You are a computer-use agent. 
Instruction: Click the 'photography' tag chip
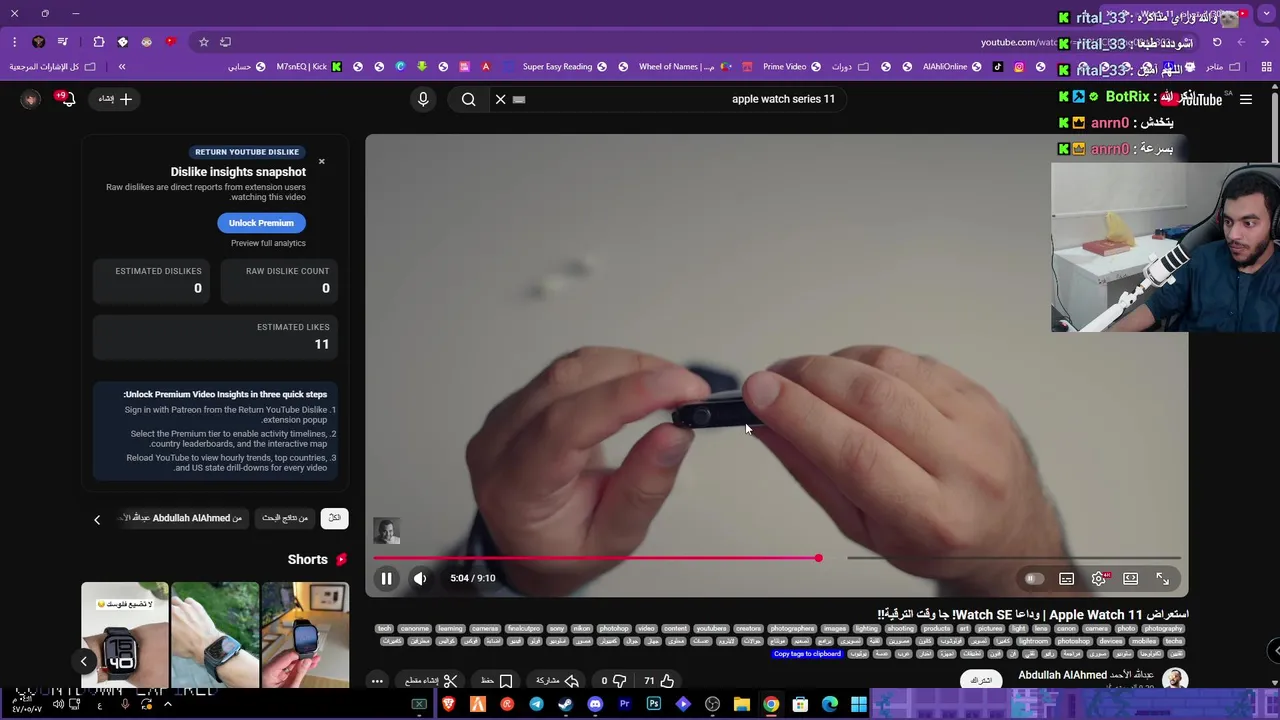tap(1163, 629)
